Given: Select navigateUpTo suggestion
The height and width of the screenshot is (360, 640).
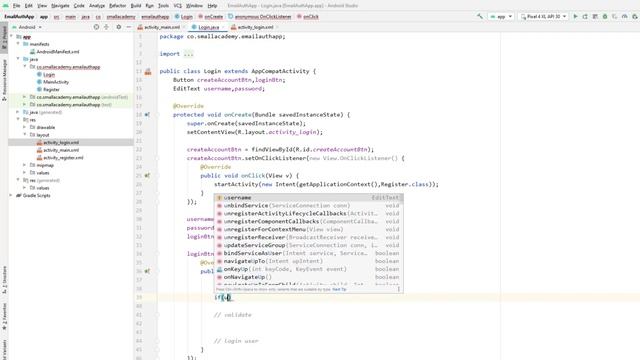Looking at the screenshot, I should pyautogui.click(x=309, y=261).
